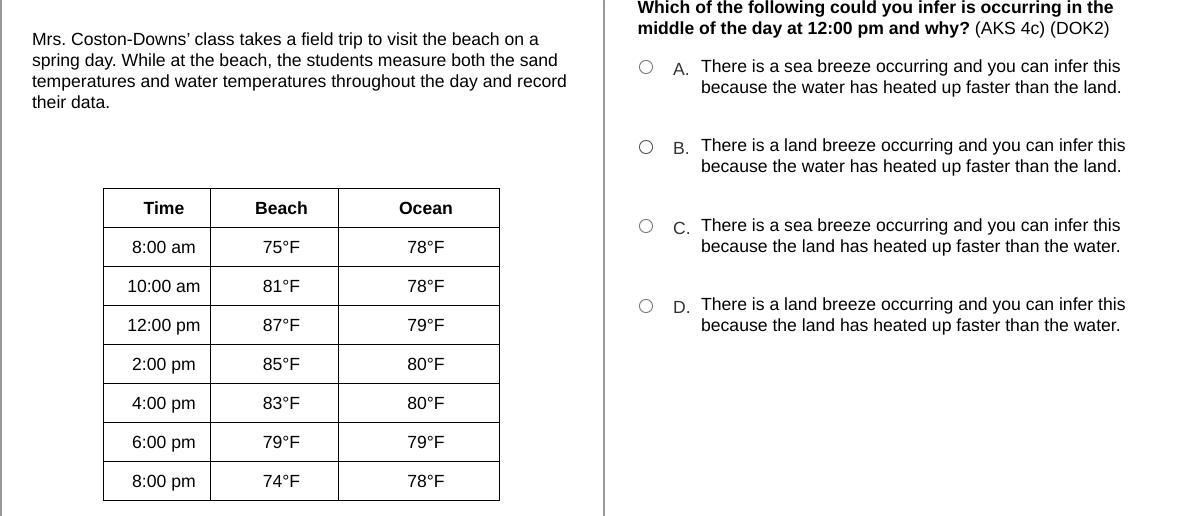The image size is (1192, 516).
Task: Click the field trip passage paragraph
Action: 299,71
